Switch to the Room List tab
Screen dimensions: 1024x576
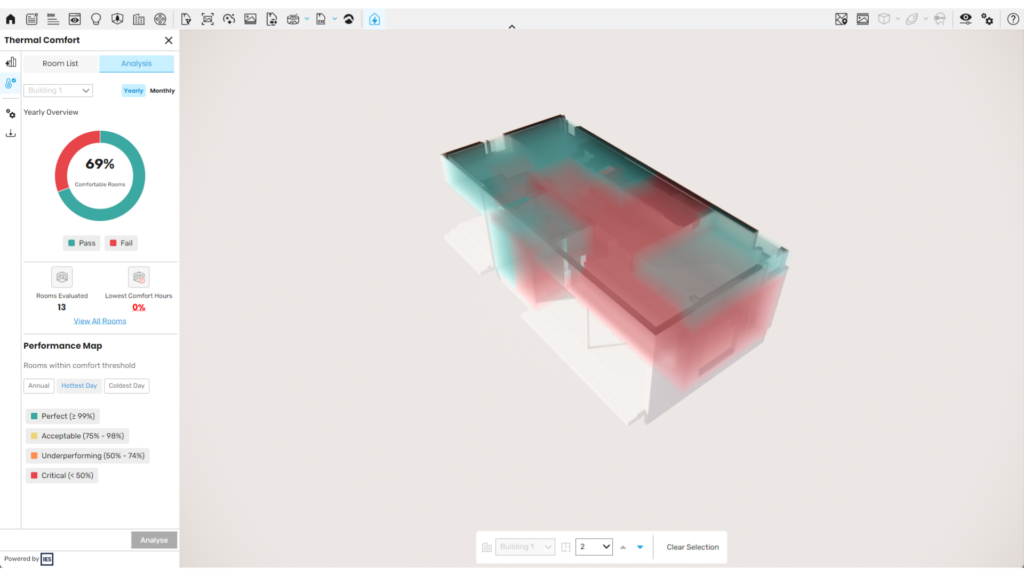click(x=60, y=64)
